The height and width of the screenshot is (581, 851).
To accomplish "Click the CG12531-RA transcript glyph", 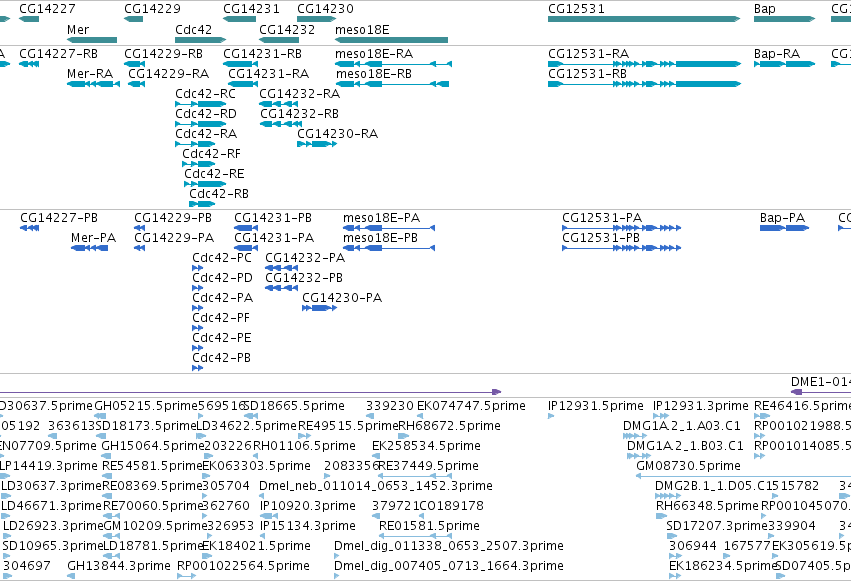I will tap(644, 64).
